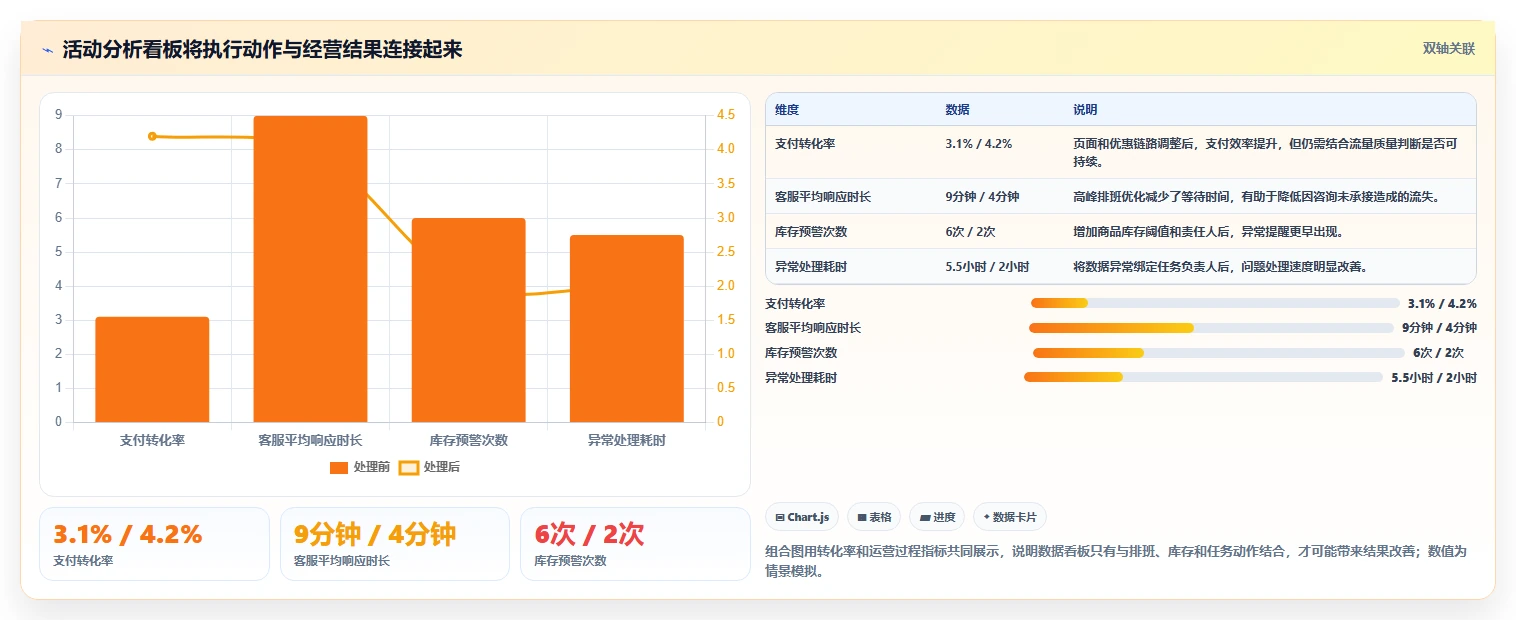
Task: Click the 维度 column header
Action: (x=787, y=109)
